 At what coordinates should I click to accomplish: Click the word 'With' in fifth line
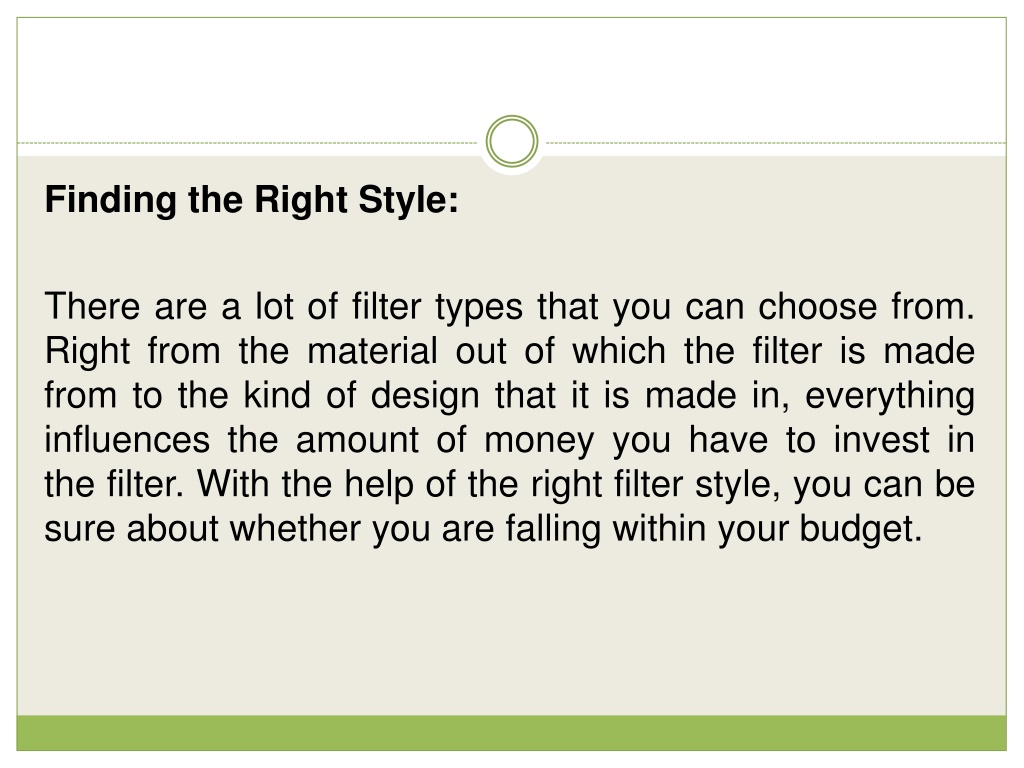click(233, 484)
